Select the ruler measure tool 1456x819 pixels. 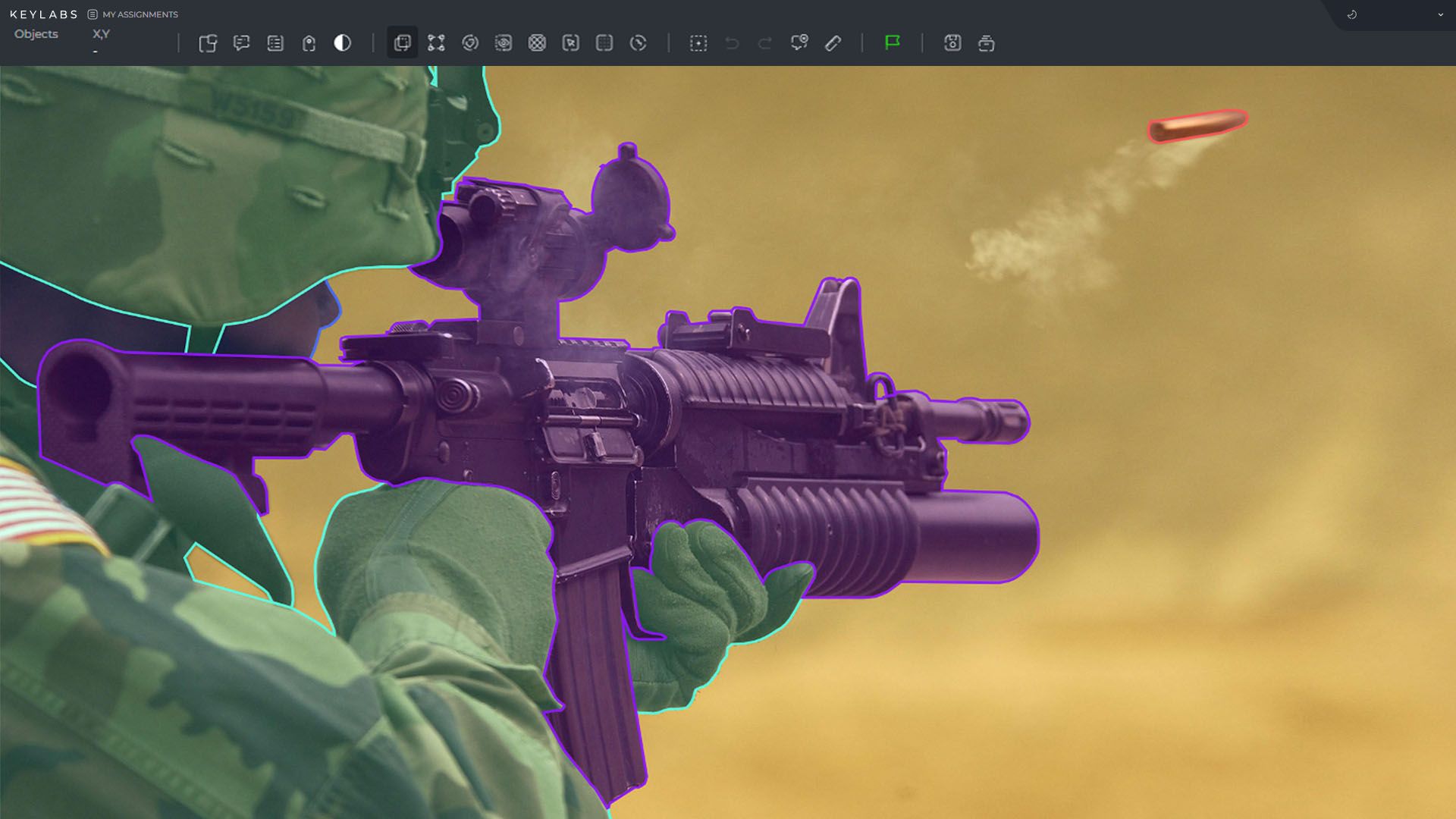coord(833,43)
